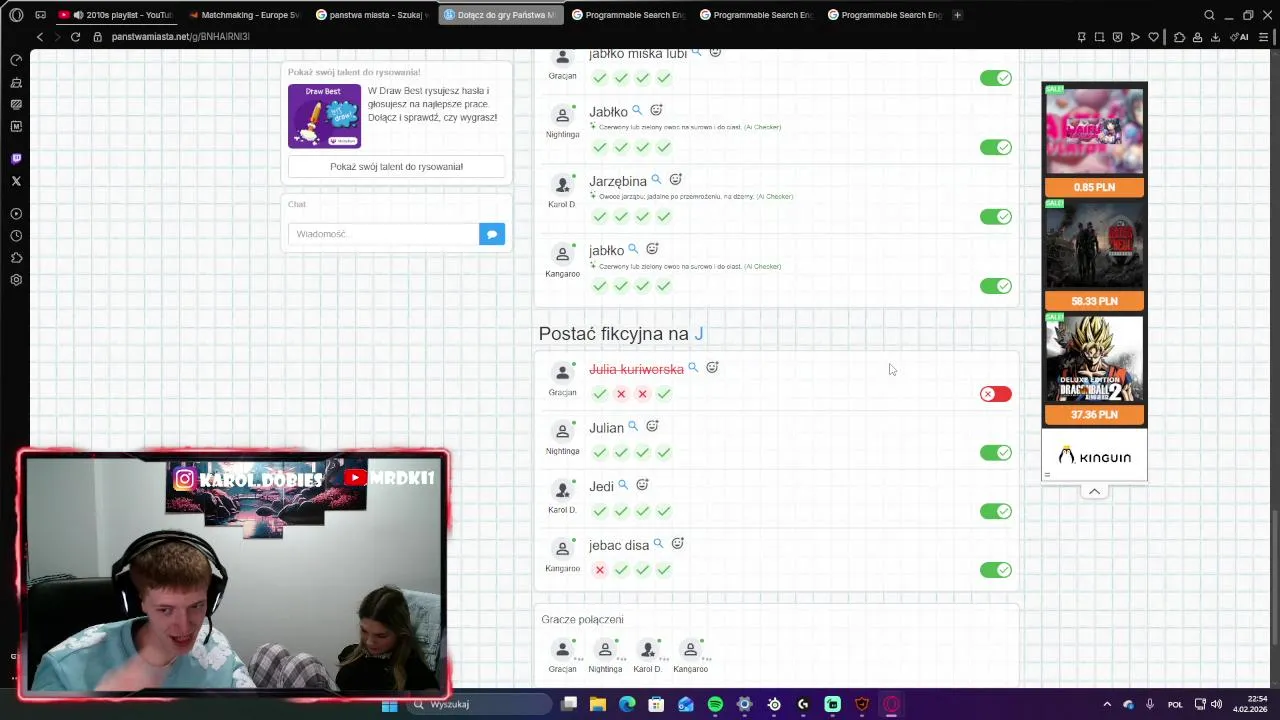The height and width of the screenshot is (720, 1280).
Task: Open Spotify from the taskbar
Action: coord(715,704)
